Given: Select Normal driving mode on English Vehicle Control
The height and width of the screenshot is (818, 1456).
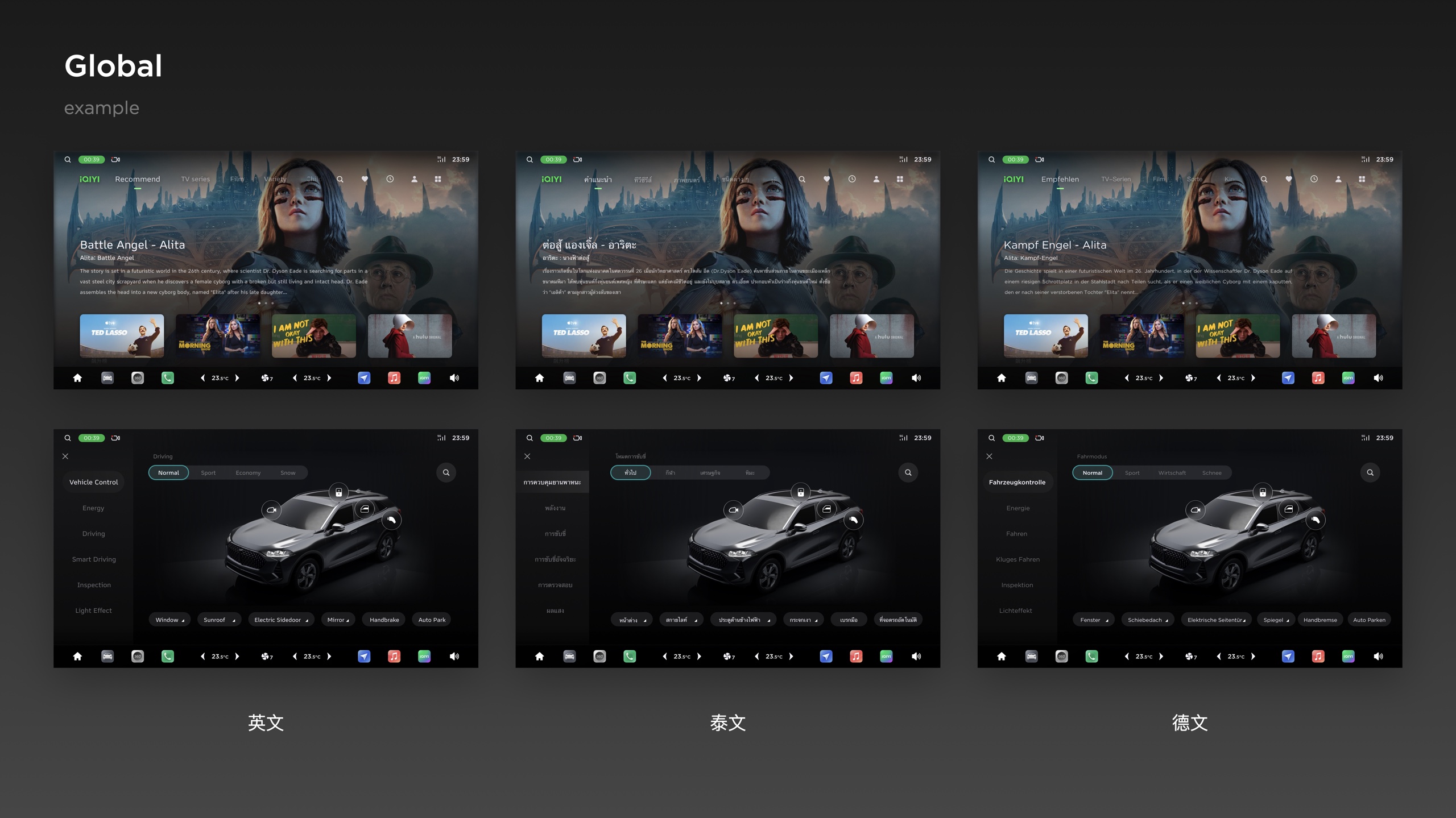Looking at the screenshot, I should (168, 473).
